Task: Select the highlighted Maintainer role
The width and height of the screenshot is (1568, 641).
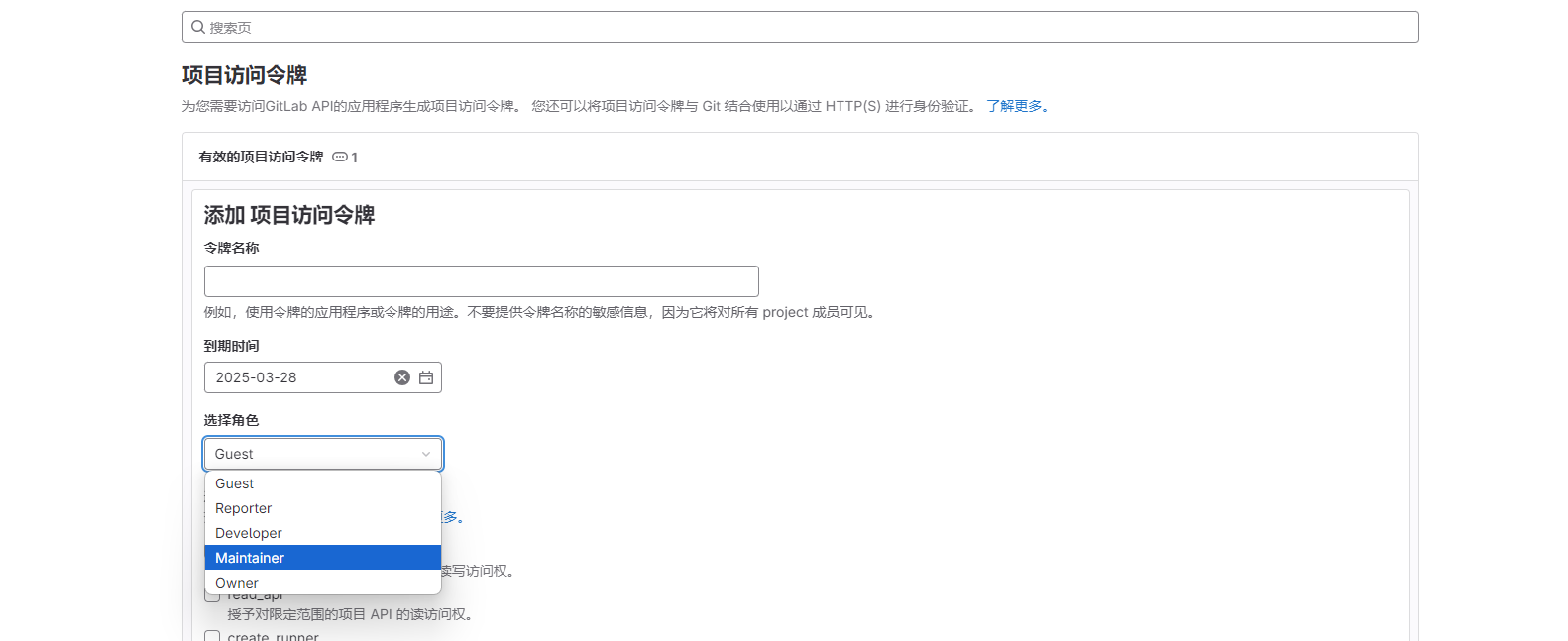Action: (x=250, y=558)
